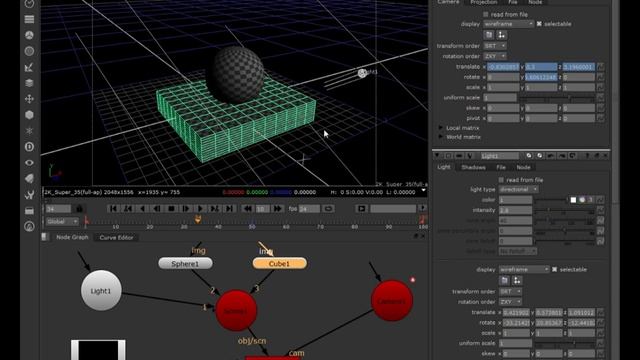
Task: Go to next keyframe
Action: click(x=215, y=209)
